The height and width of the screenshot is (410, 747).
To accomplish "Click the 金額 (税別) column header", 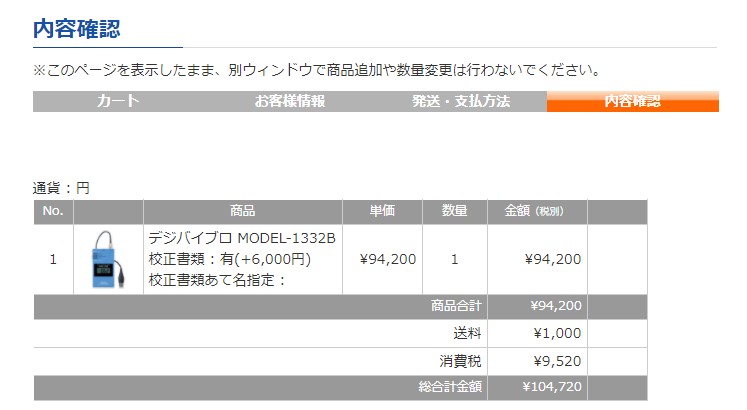I will pyautogui.click(x=537, y=211).
